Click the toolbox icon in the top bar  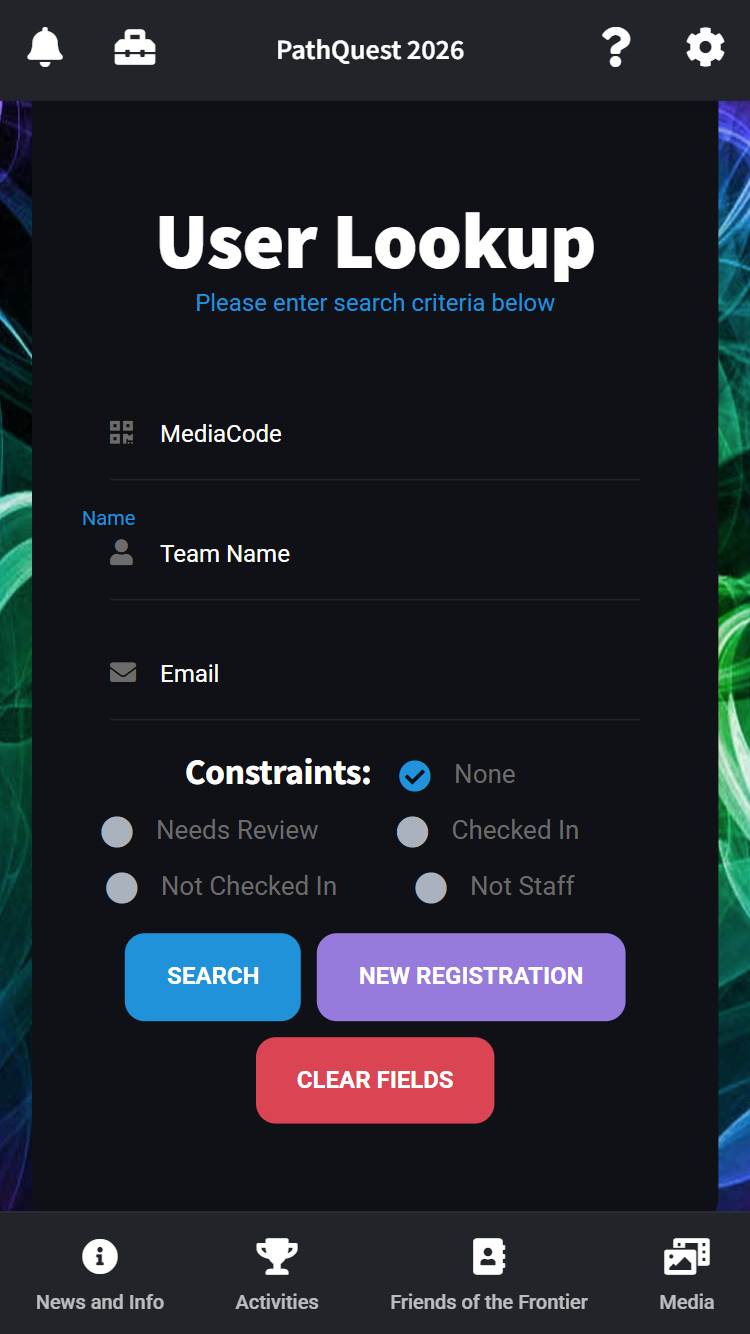[x=135, y=46]
